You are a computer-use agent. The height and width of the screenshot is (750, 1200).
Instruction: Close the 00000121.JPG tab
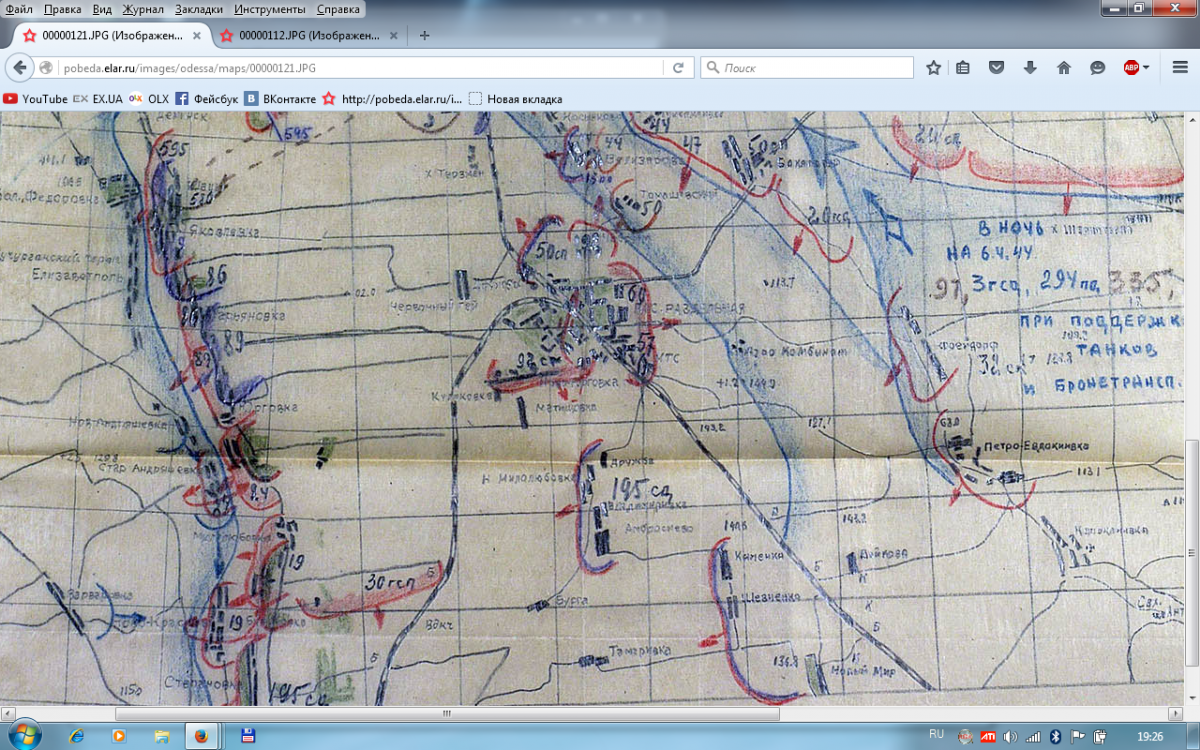pyautogui.click(x=196, y=35)
